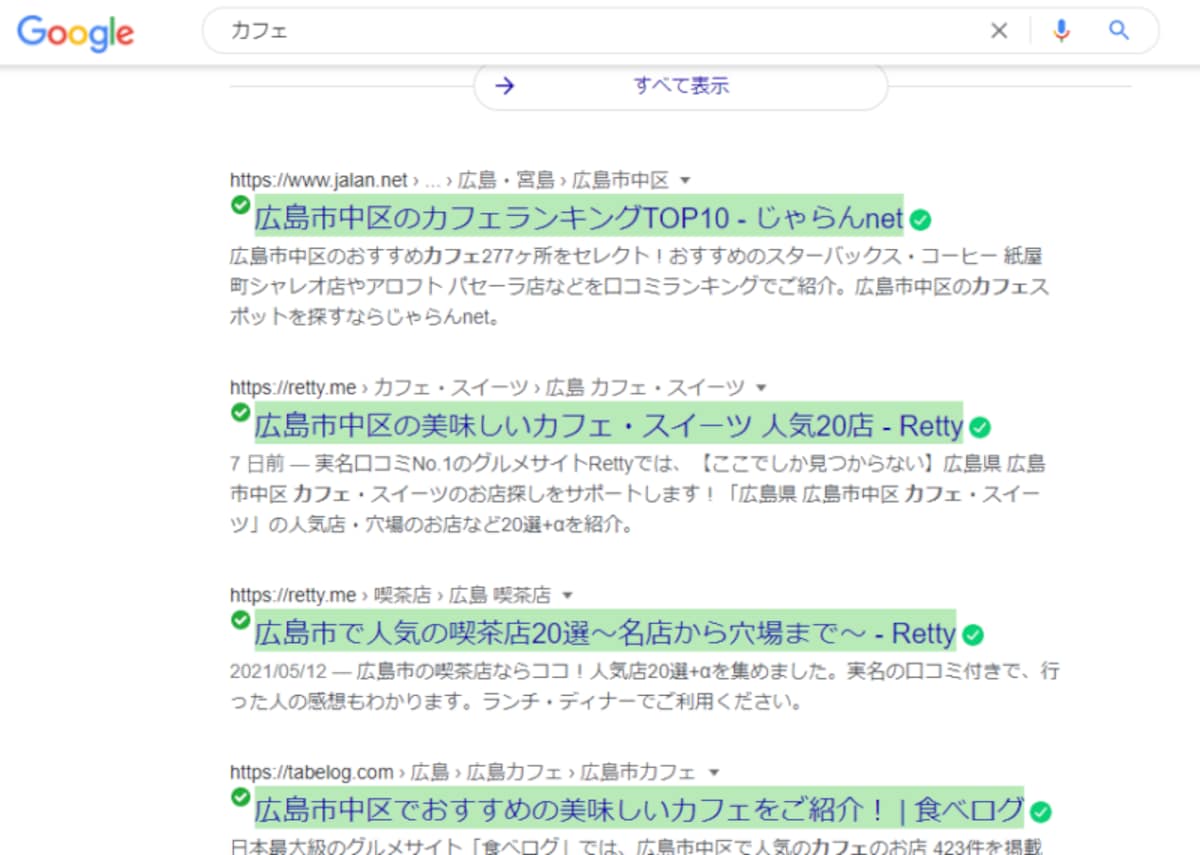
Task: Clear the search box with X icon
Action: pos(999,31)
